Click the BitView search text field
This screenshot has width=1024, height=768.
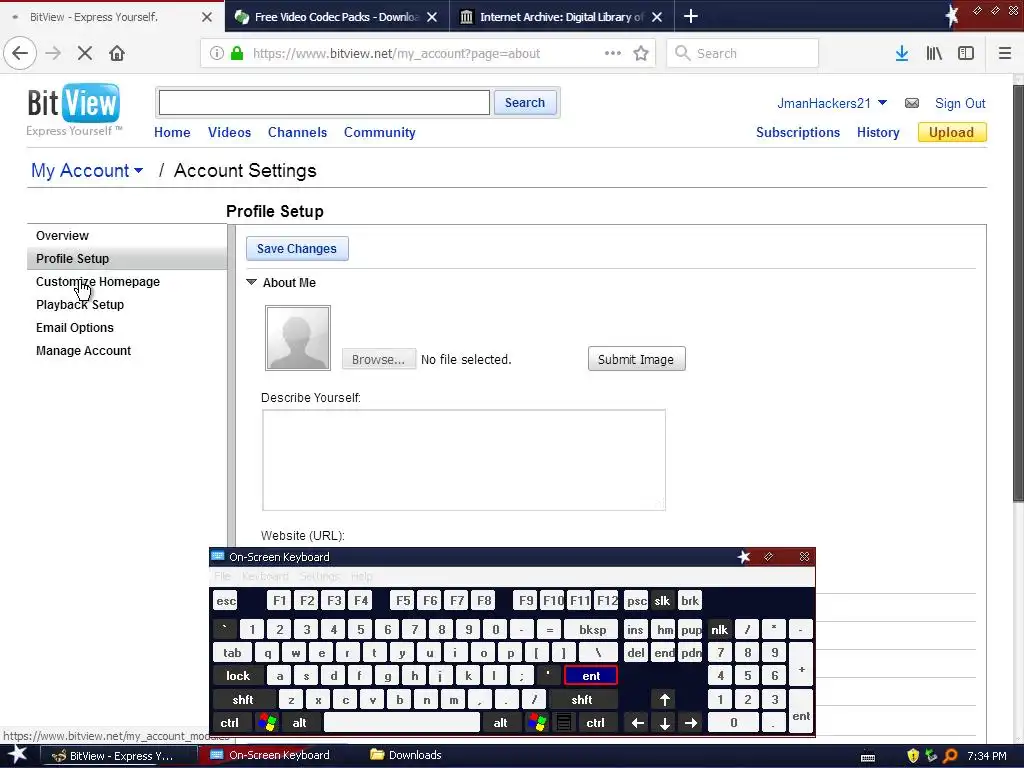click(x=324, y=103)
